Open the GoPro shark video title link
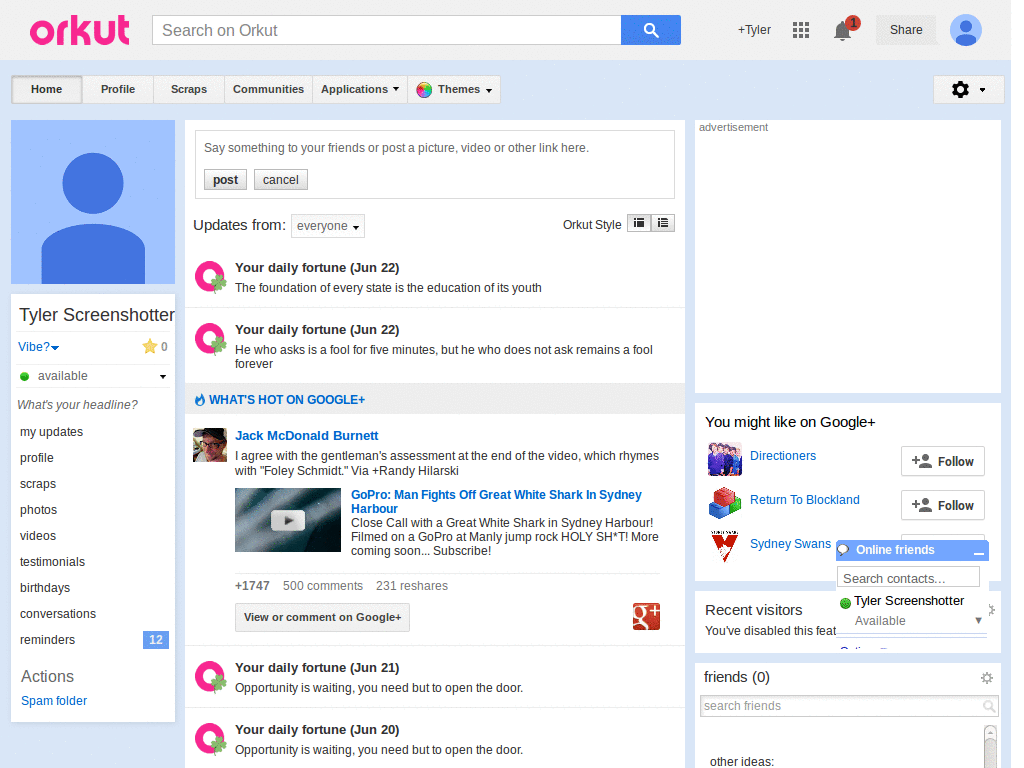 [x=496, y=502]
